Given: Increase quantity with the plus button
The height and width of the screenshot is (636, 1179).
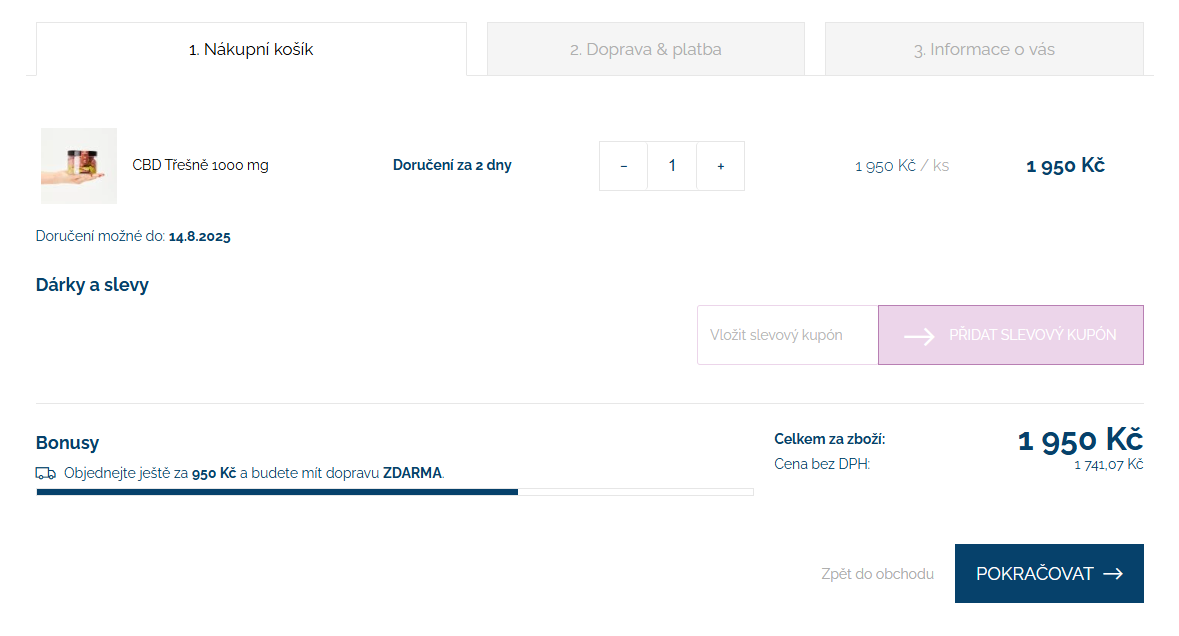Looking at the screenshot, I should [721, 166].
